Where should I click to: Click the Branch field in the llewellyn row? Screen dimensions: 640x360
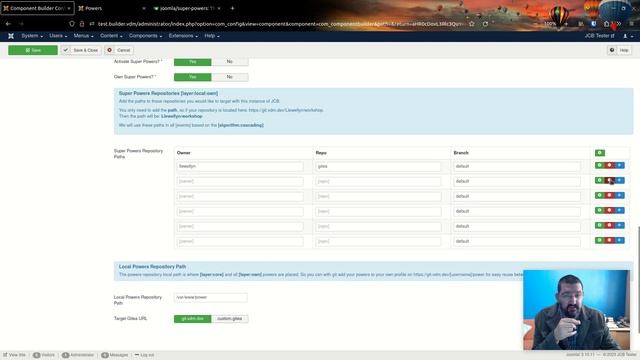(x=517, y=167)
